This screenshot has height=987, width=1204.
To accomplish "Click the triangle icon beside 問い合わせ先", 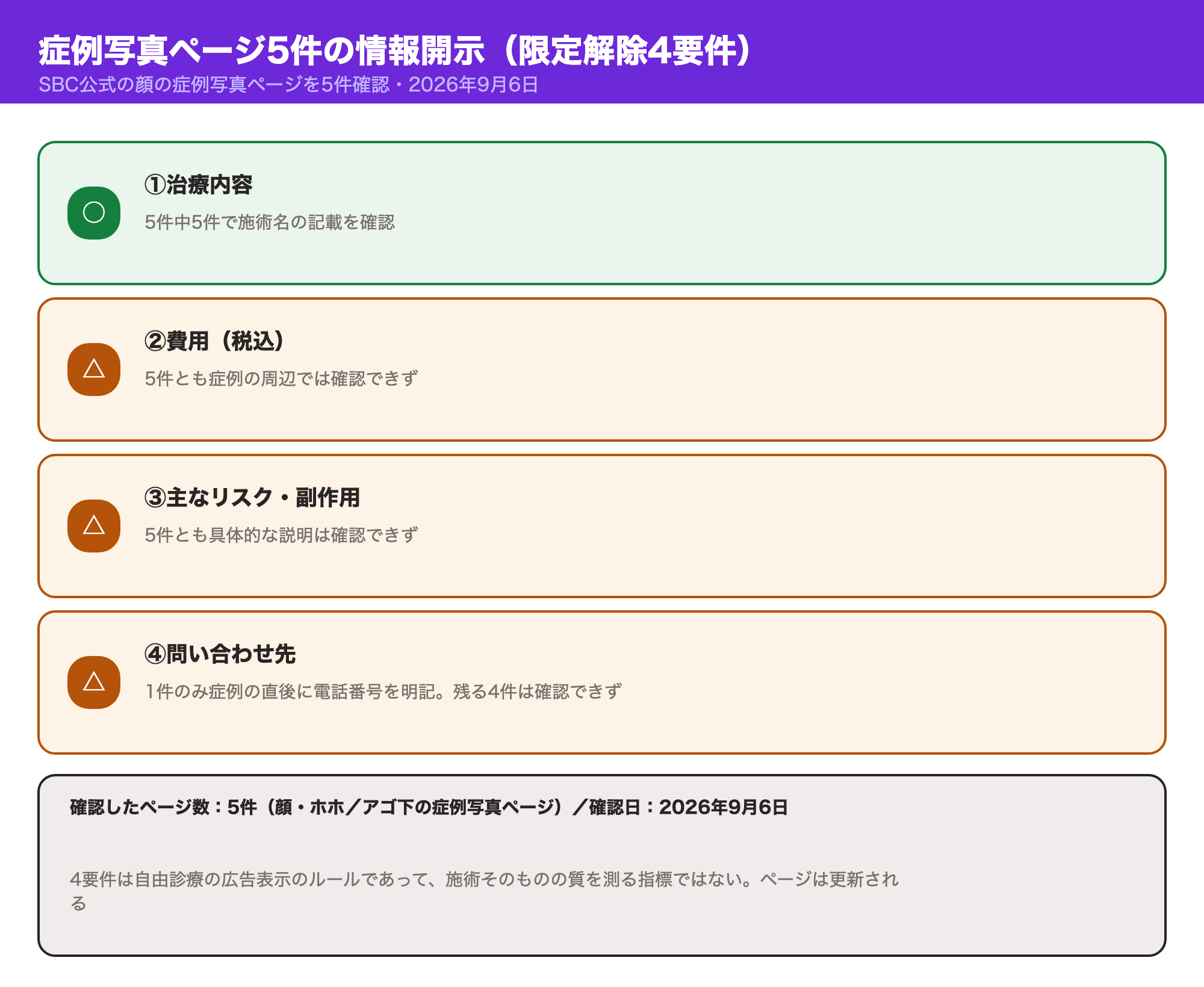I will click(x=94, y=682).
